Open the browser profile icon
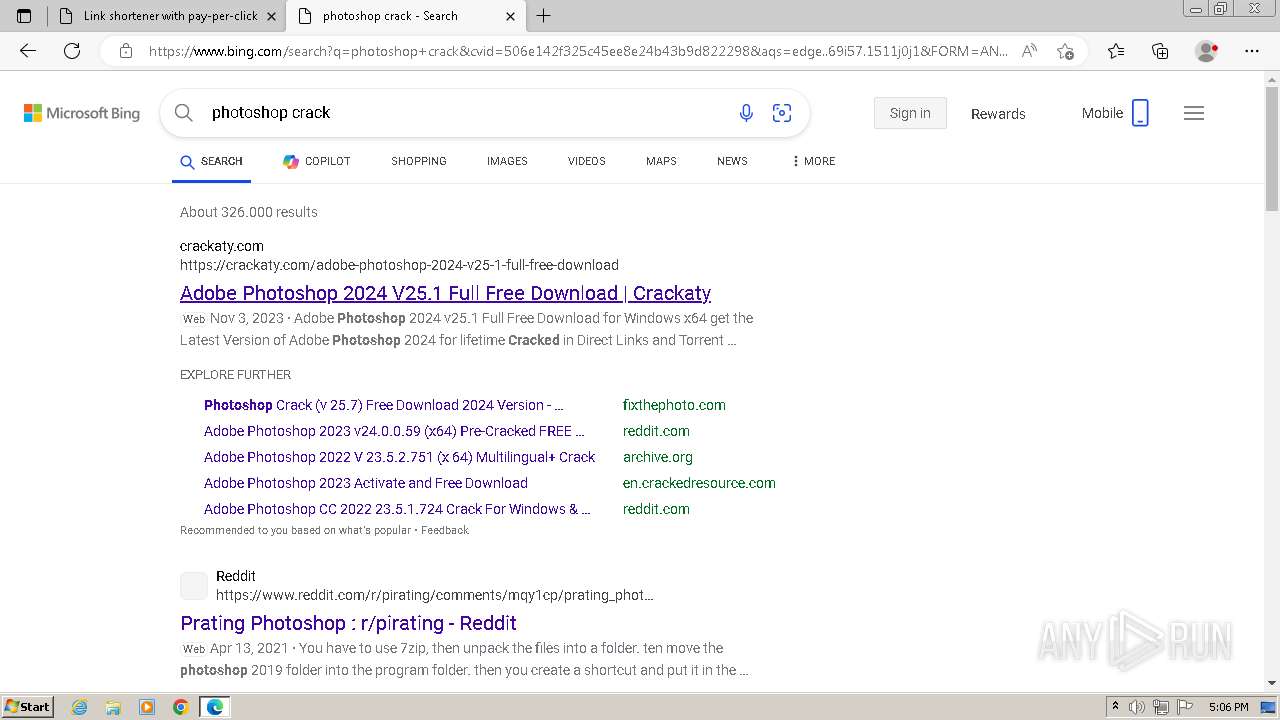The image size is (1280, 720). pos(1207,51)
